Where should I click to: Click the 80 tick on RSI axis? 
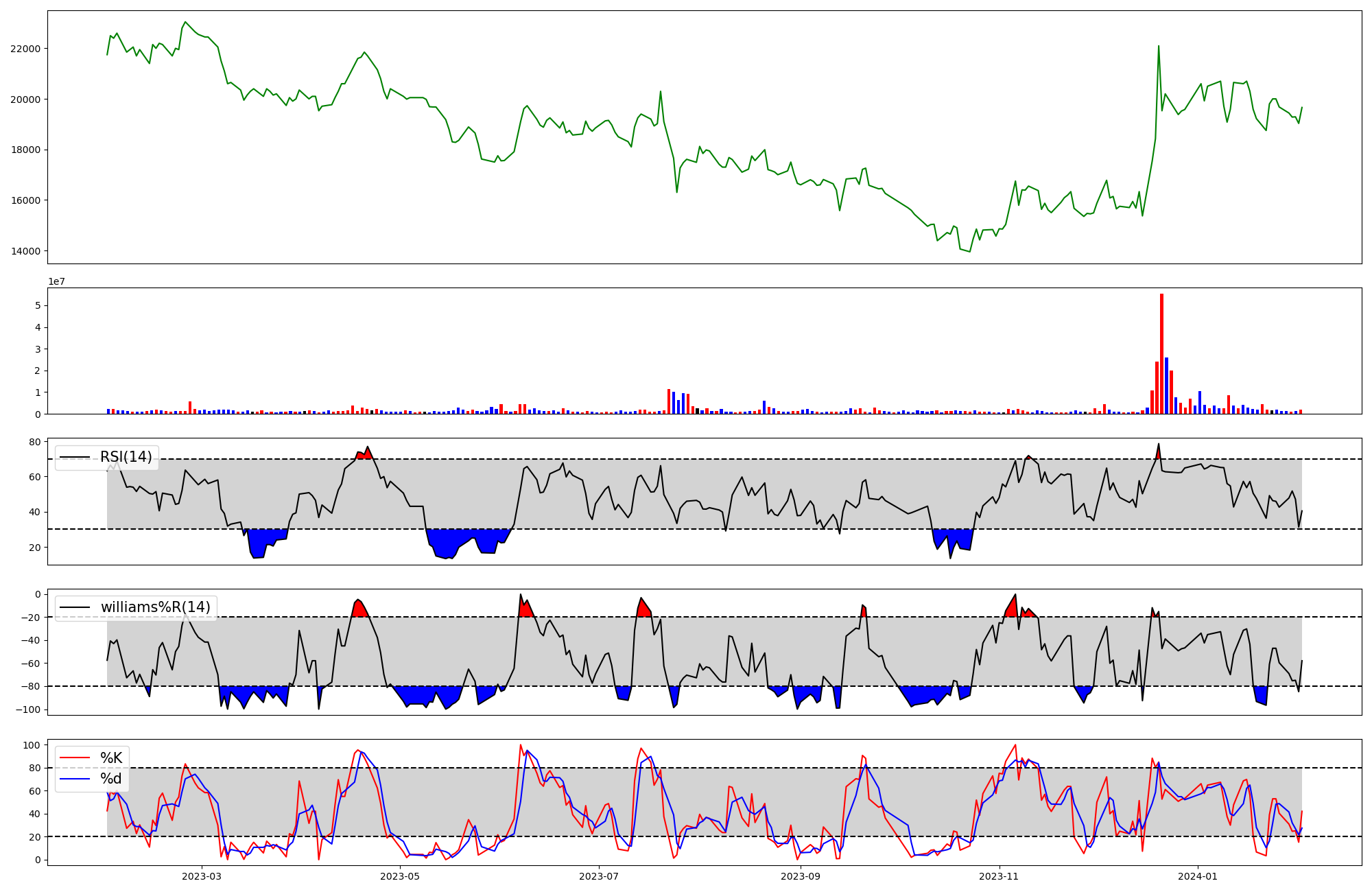(34, 442)
